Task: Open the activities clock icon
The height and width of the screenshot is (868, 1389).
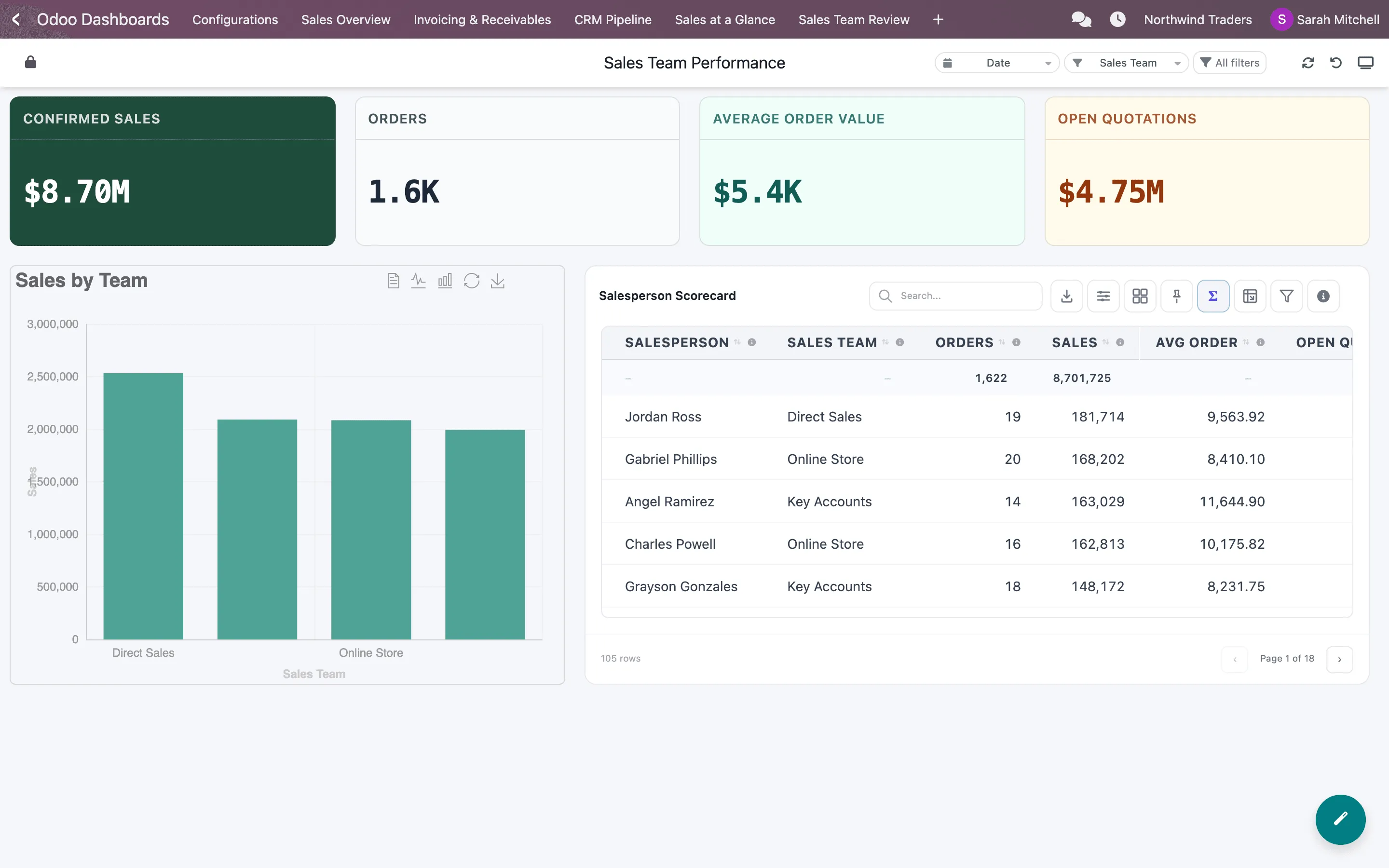Action: tap(1117, 19)
